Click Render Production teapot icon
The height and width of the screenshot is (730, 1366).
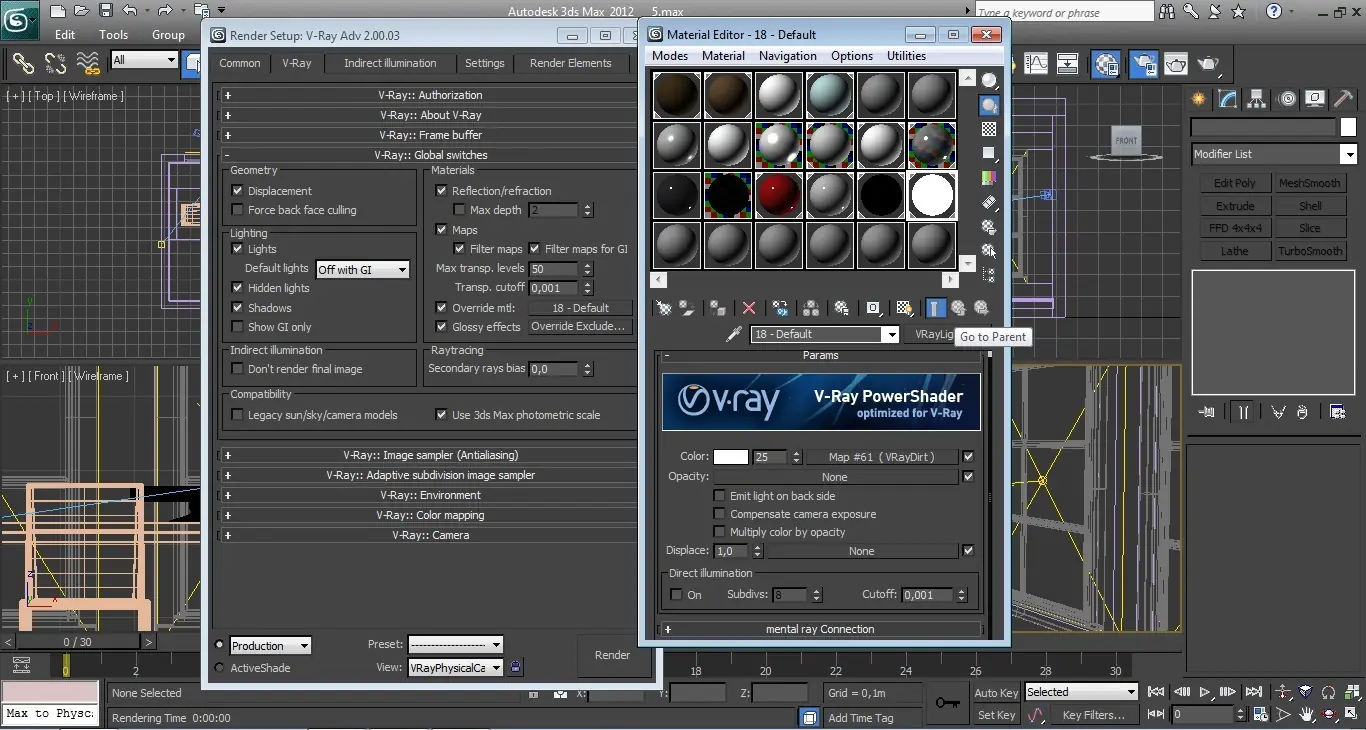pos(1208,64)
